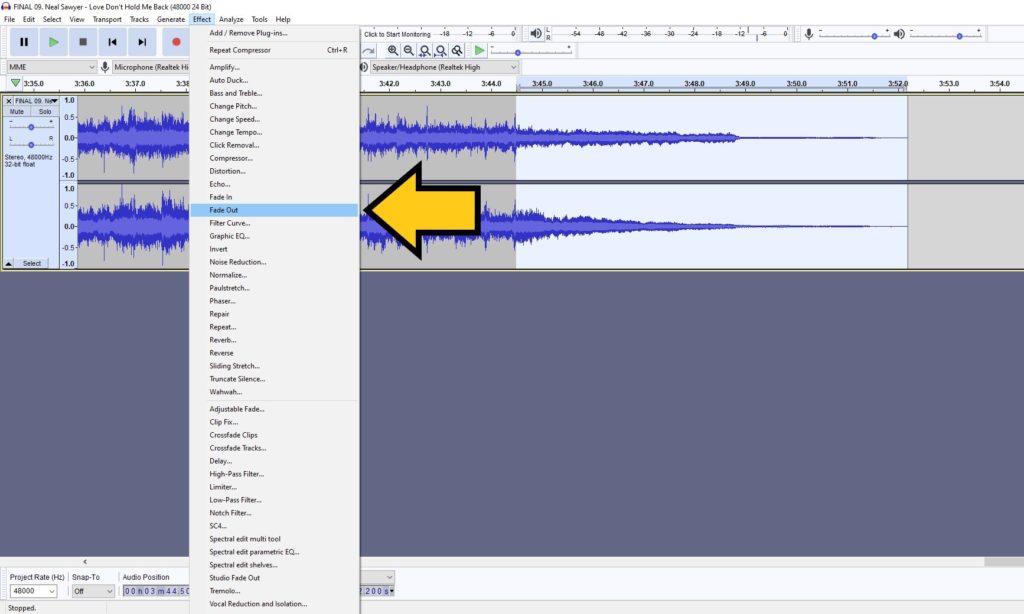Start recording with the red Record button

tap(176, 42)
